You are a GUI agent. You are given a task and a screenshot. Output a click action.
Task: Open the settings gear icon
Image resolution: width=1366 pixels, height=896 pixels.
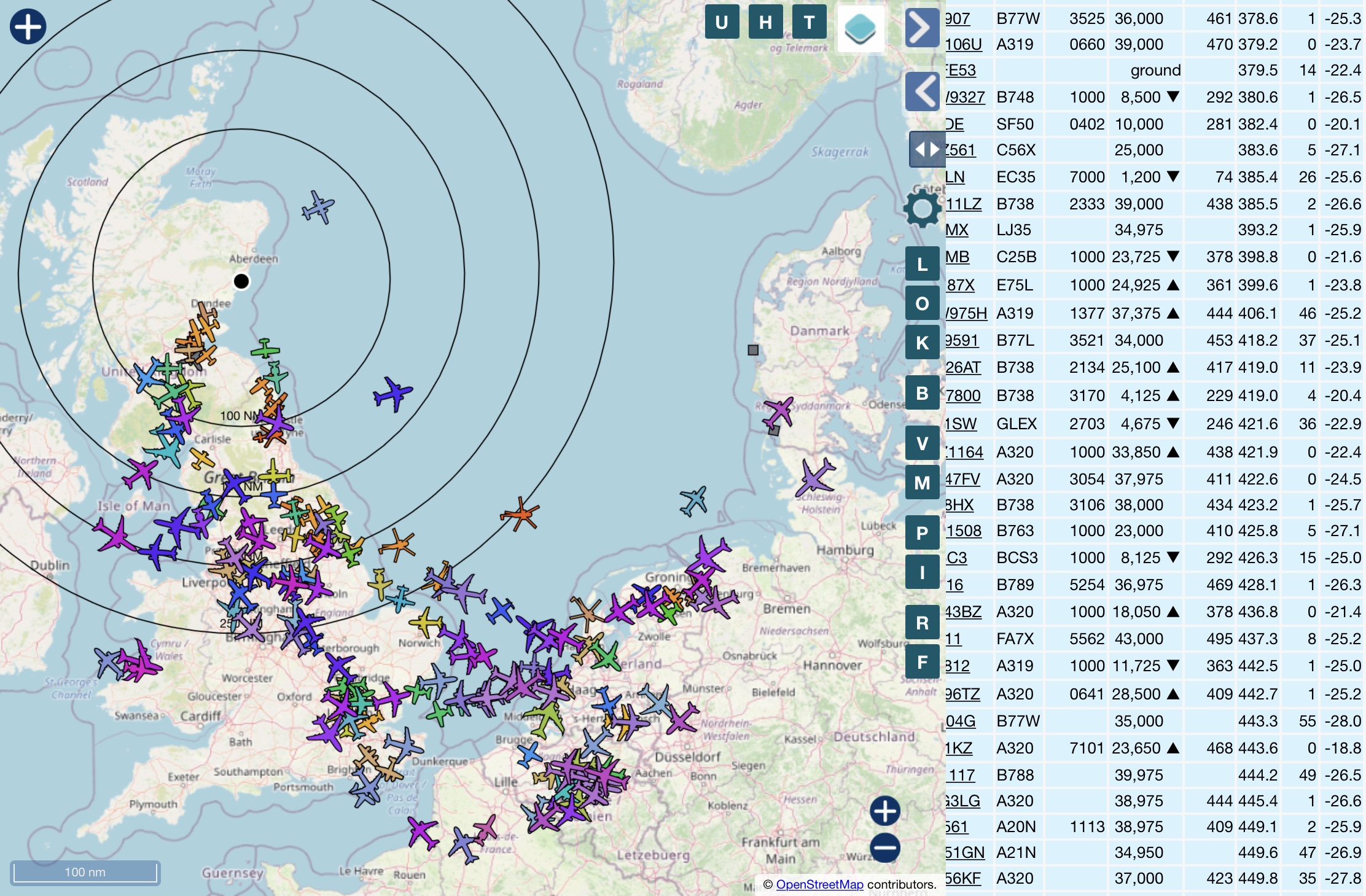click(922, 209)
